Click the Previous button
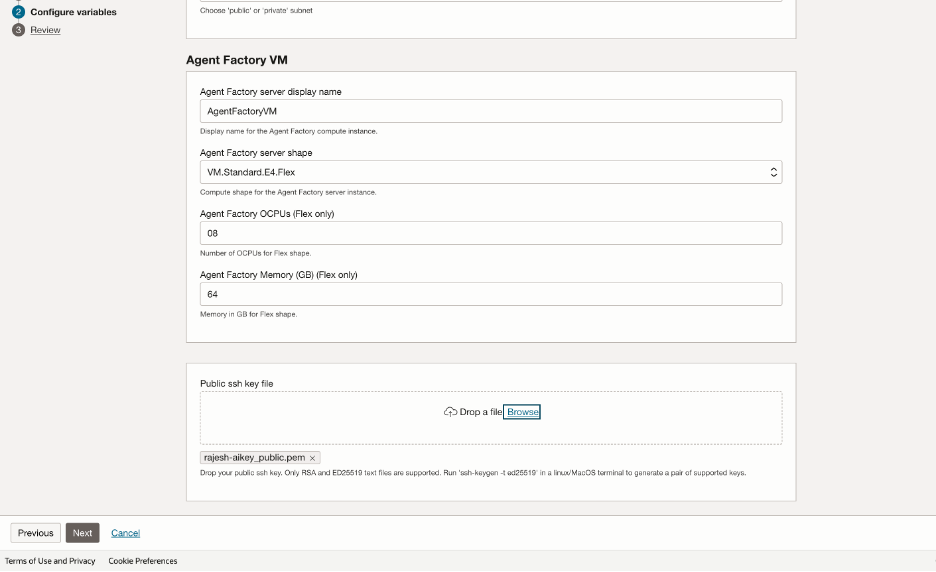This screenshot has width=936, height=572. (x=35, y=533)
